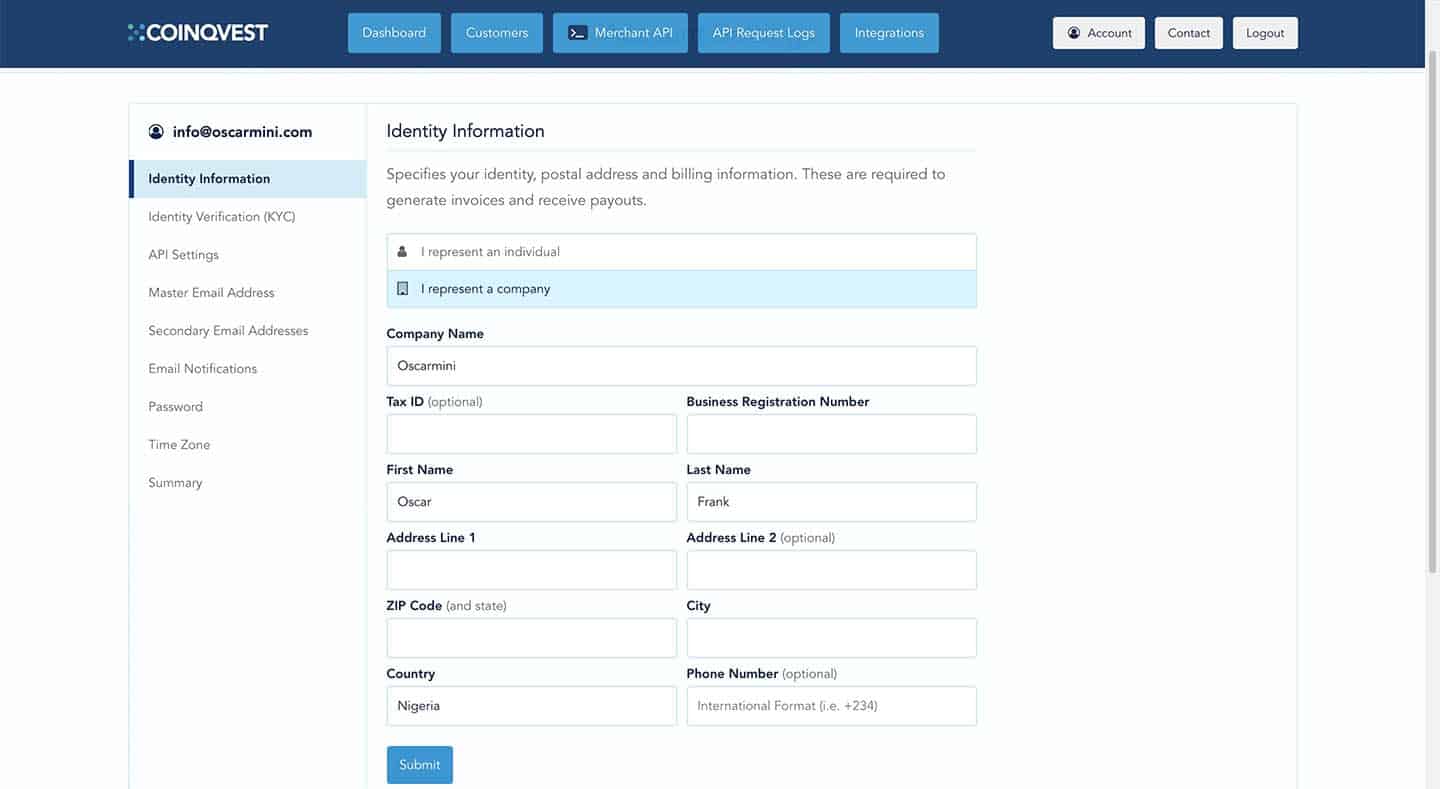This screenshot has height=789, width=1440.
Task: Click the Coinqvest logo
Action: pyautogui.click(x=198, y=33)
